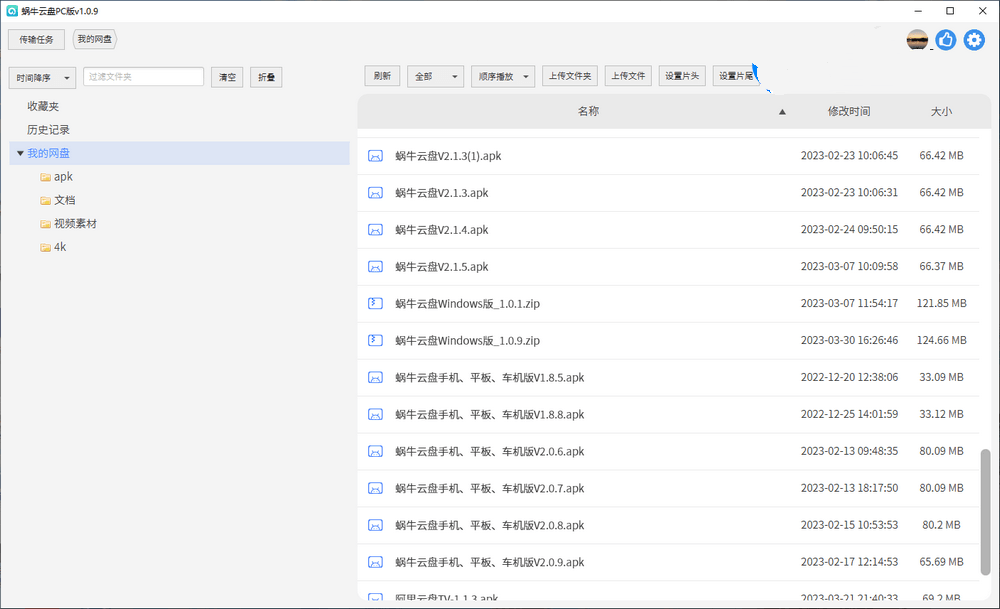The height and width of the screenshot is (609, 1000).
Task: Click the video icon beside 蜗牛云盘V2.1.5.apk
Action: [375, 266]
